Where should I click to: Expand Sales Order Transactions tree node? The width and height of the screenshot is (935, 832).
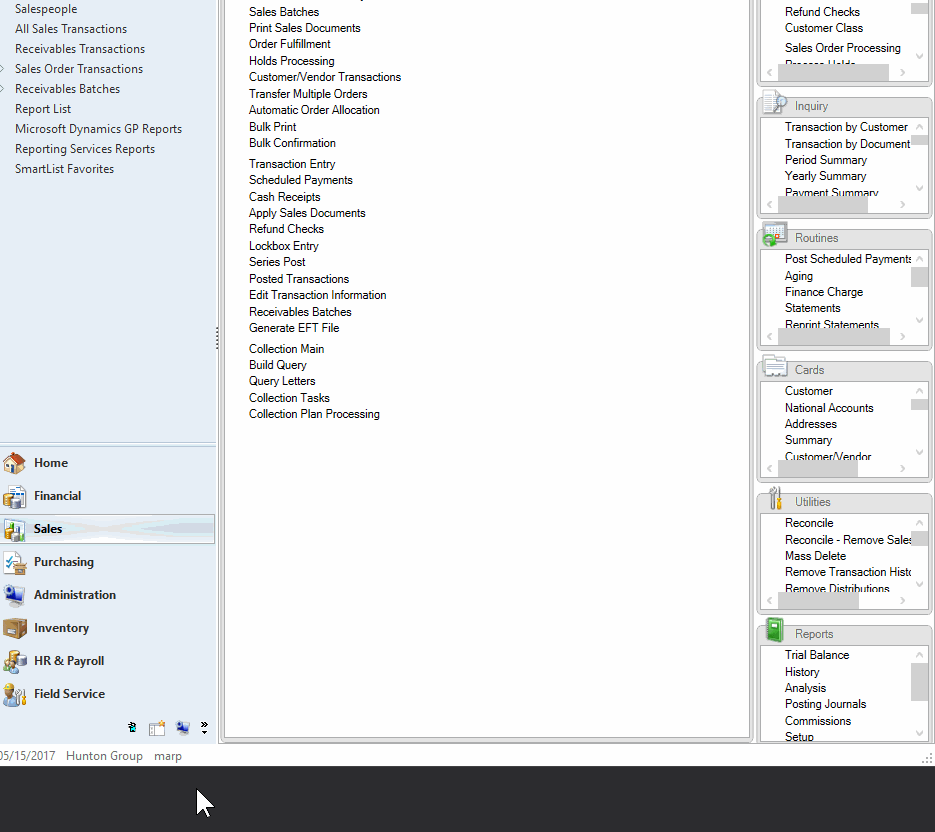tap(3, 69)
